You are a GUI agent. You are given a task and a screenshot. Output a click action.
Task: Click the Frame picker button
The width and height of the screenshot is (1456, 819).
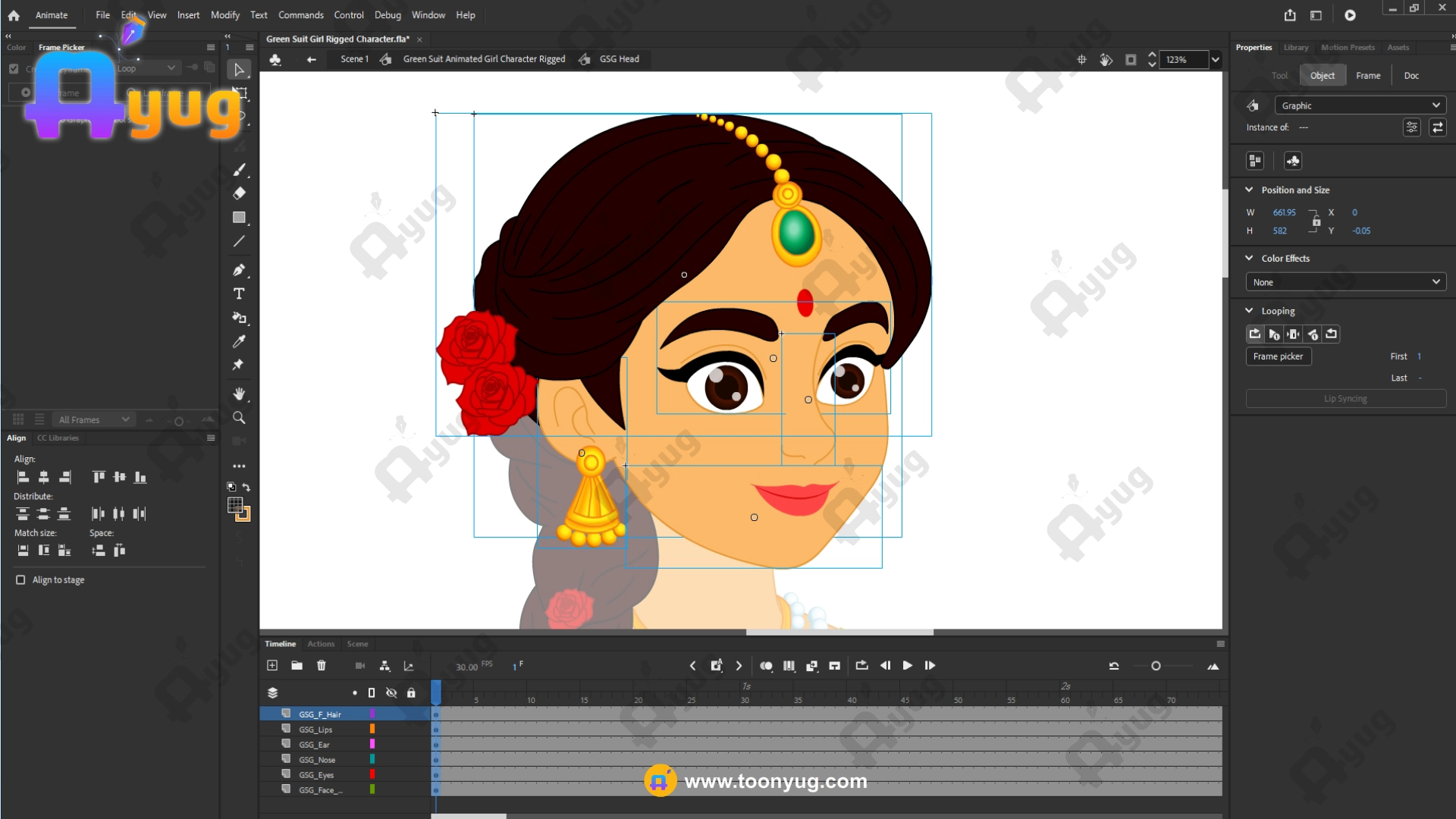click(x=1278, y=356)
